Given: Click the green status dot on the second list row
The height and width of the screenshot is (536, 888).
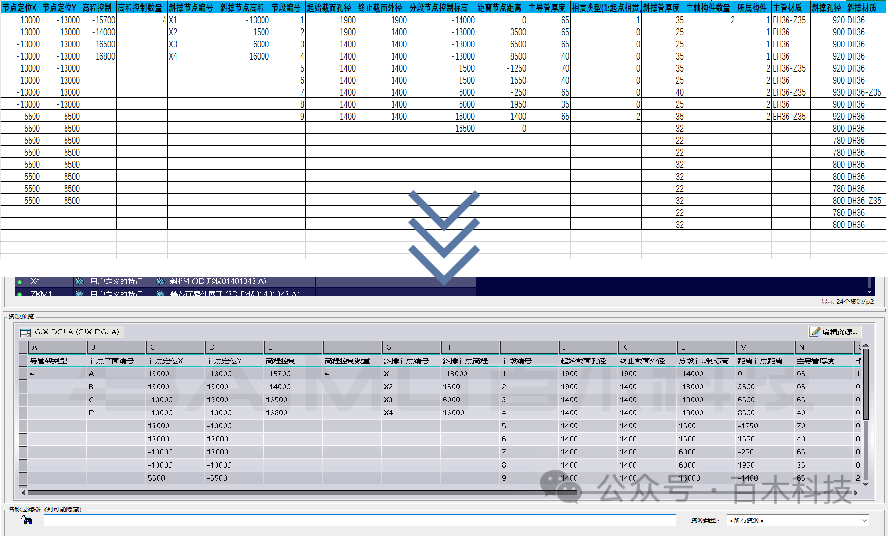Looking at the screenshot, I should pos(19,295).
